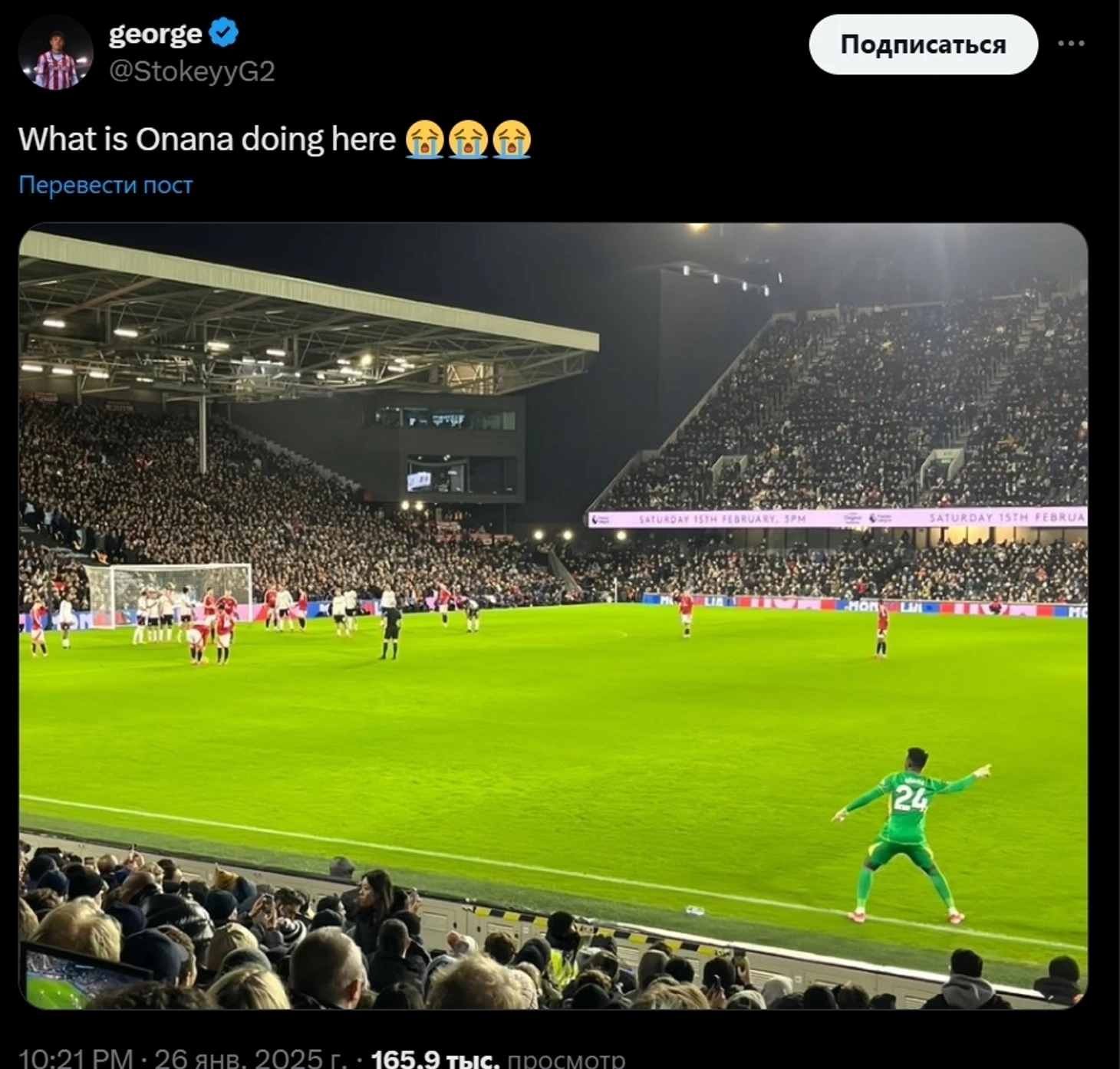Image resolution: width=1120 pixels, height=1069 pixels.
Task: Click the Перевести пост translate link
Action: (x=106, y=185)
